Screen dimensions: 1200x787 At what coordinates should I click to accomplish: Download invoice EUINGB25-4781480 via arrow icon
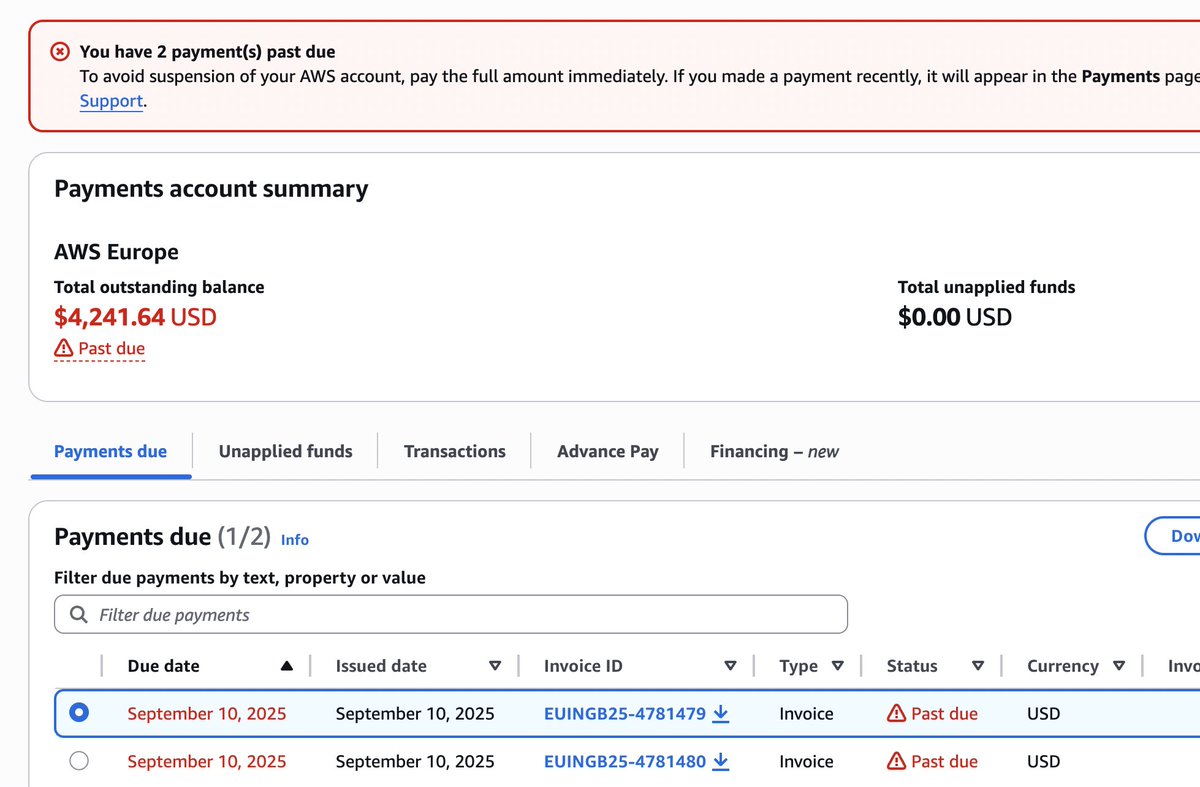coord(721,762)
